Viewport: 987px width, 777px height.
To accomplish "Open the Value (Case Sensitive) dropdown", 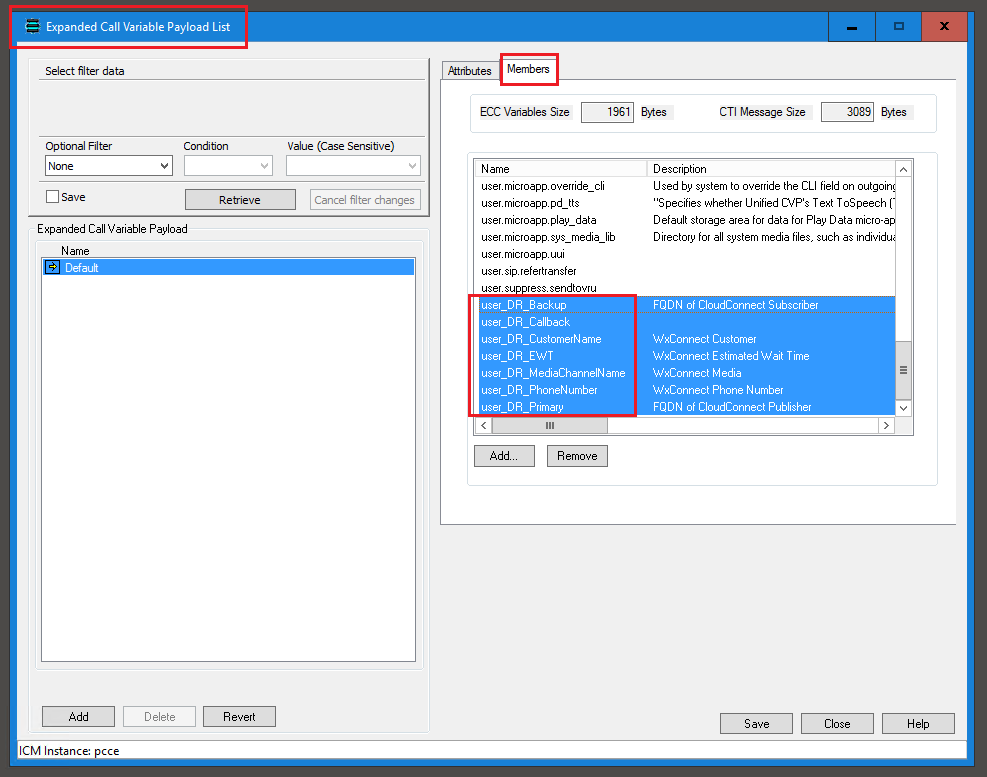I will pos(353,166).
